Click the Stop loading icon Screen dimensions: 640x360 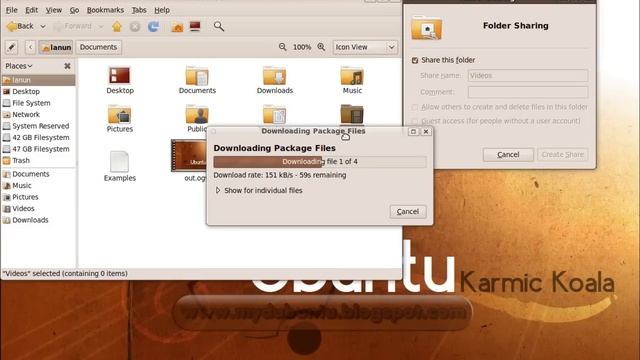[x=135, y=27]
